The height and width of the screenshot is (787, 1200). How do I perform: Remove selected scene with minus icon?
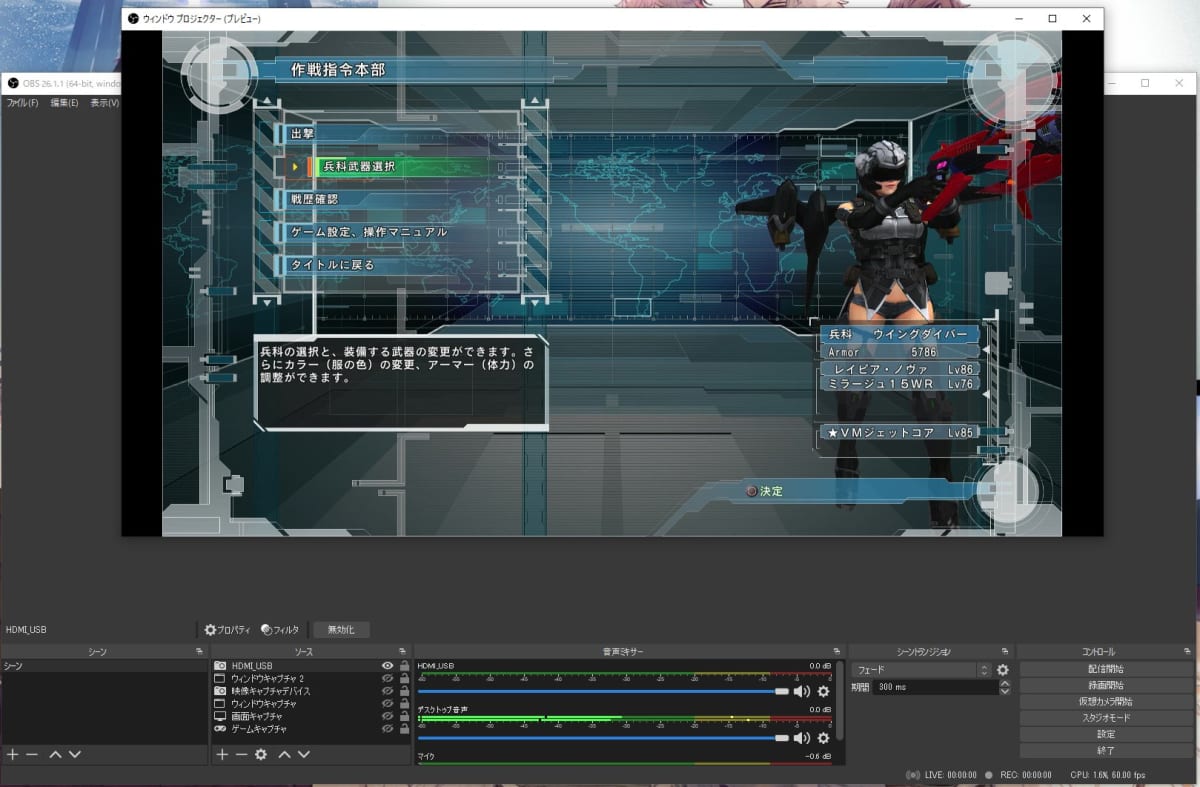pyautogui.click(x=31, y=754)
